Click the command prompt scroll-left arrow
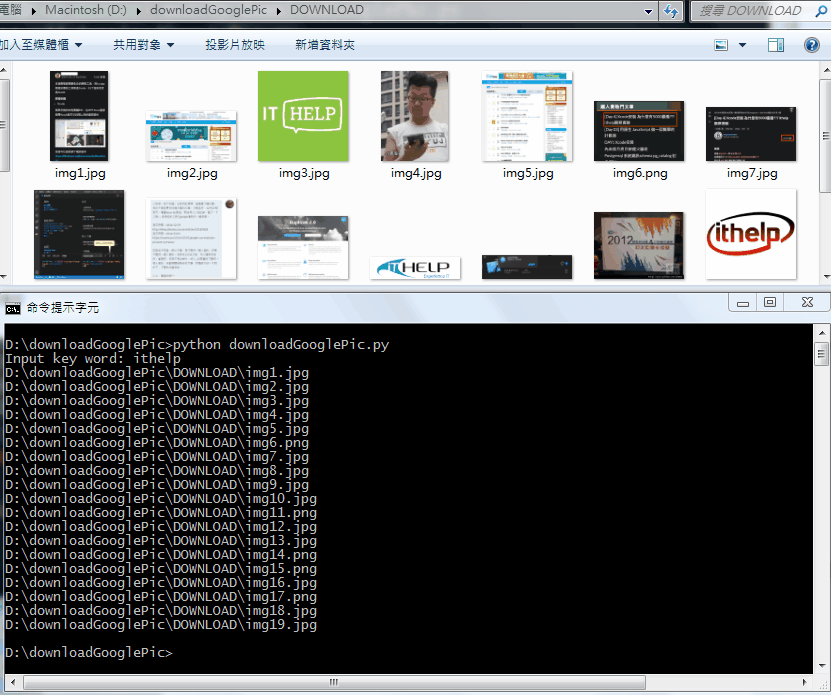The width and height of the screenshot is (831, 695). [13, 682]
